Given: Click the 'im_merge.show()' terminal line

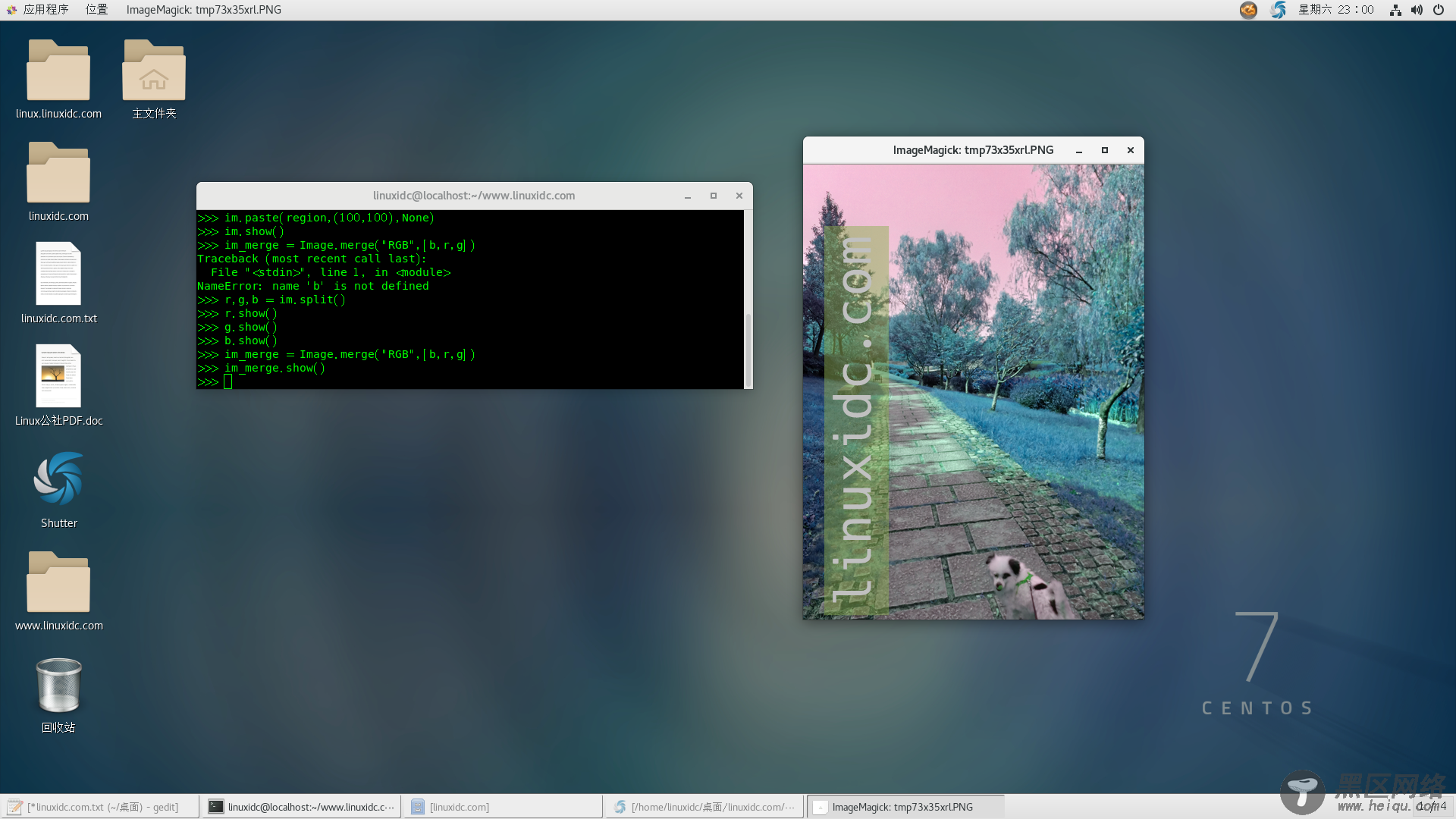Looking at the screenshot, I should [x=262, y=368].
